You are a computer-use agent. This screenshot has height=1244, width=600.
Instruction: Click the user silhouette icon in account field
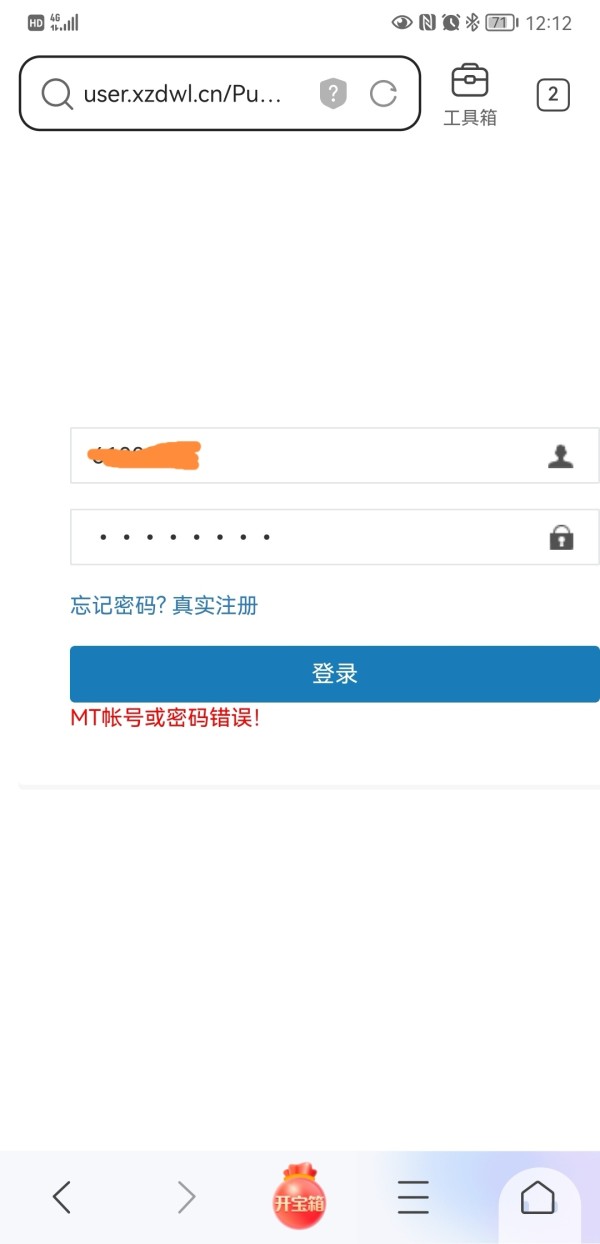[x=561, y=457]
